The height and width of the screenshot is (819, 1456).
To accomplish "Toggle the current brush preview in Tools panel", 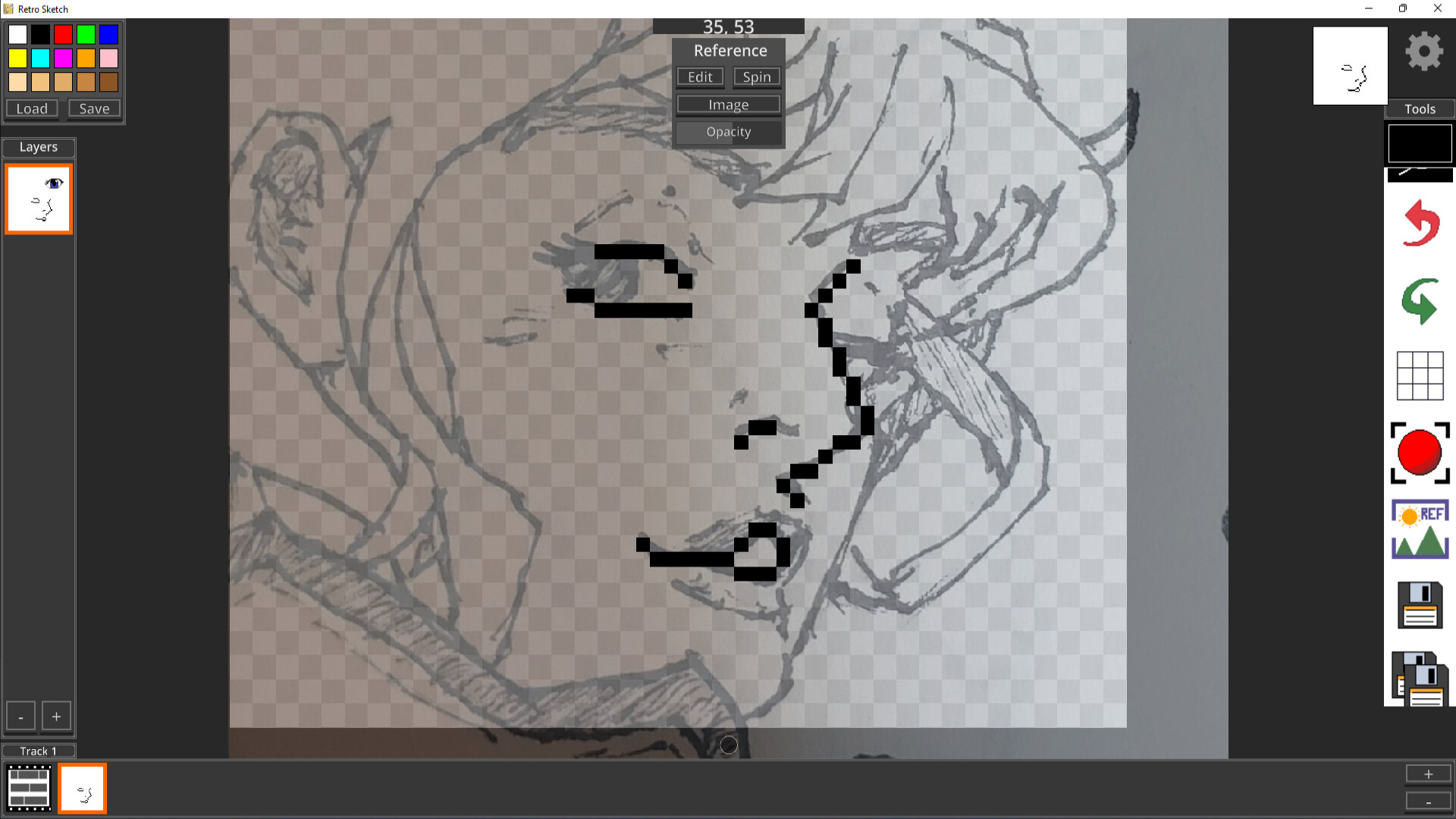I will point(1420,143).
